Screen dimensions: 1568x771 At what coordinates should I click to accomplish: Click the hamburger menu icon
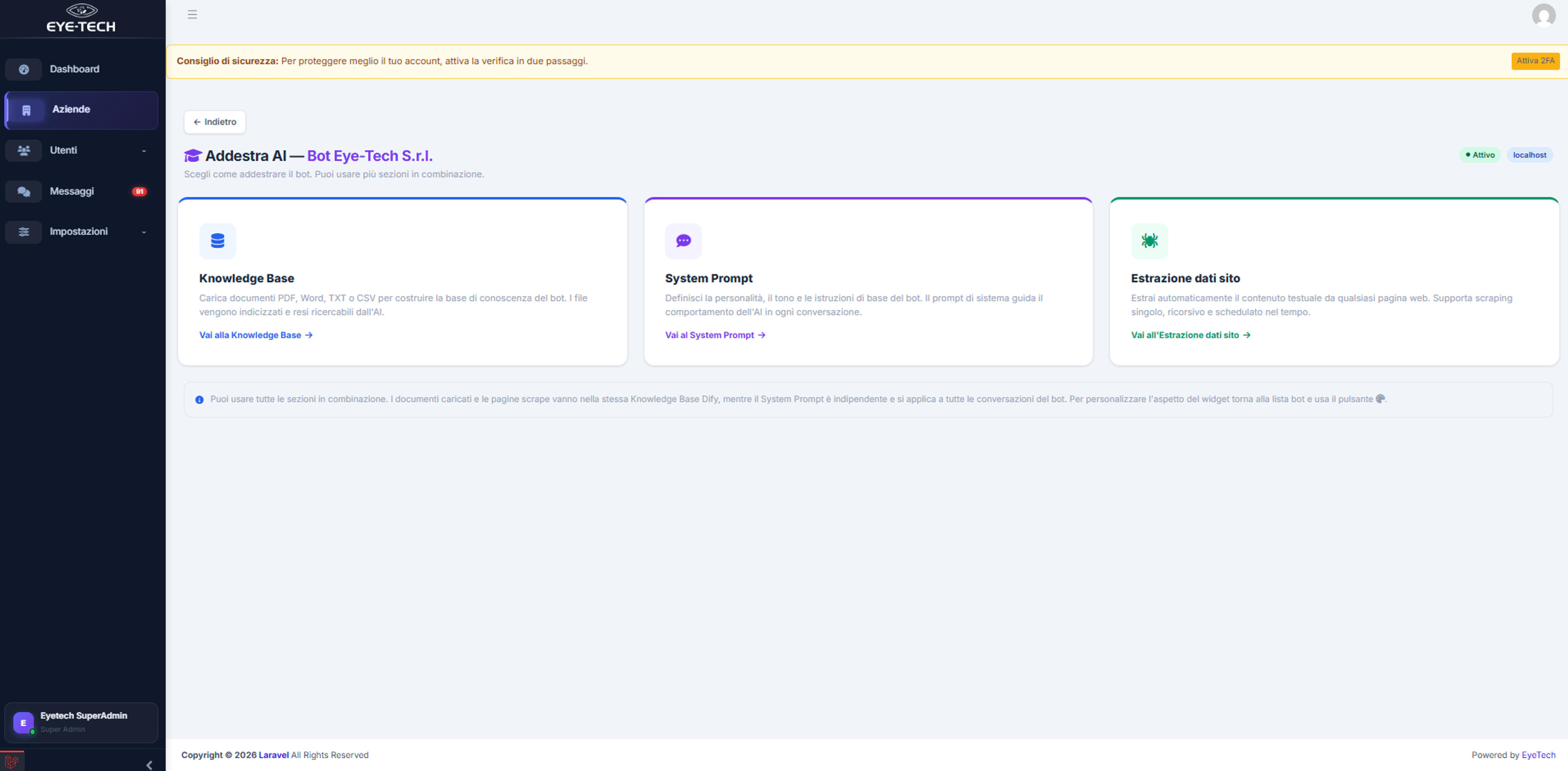point(192,15)
